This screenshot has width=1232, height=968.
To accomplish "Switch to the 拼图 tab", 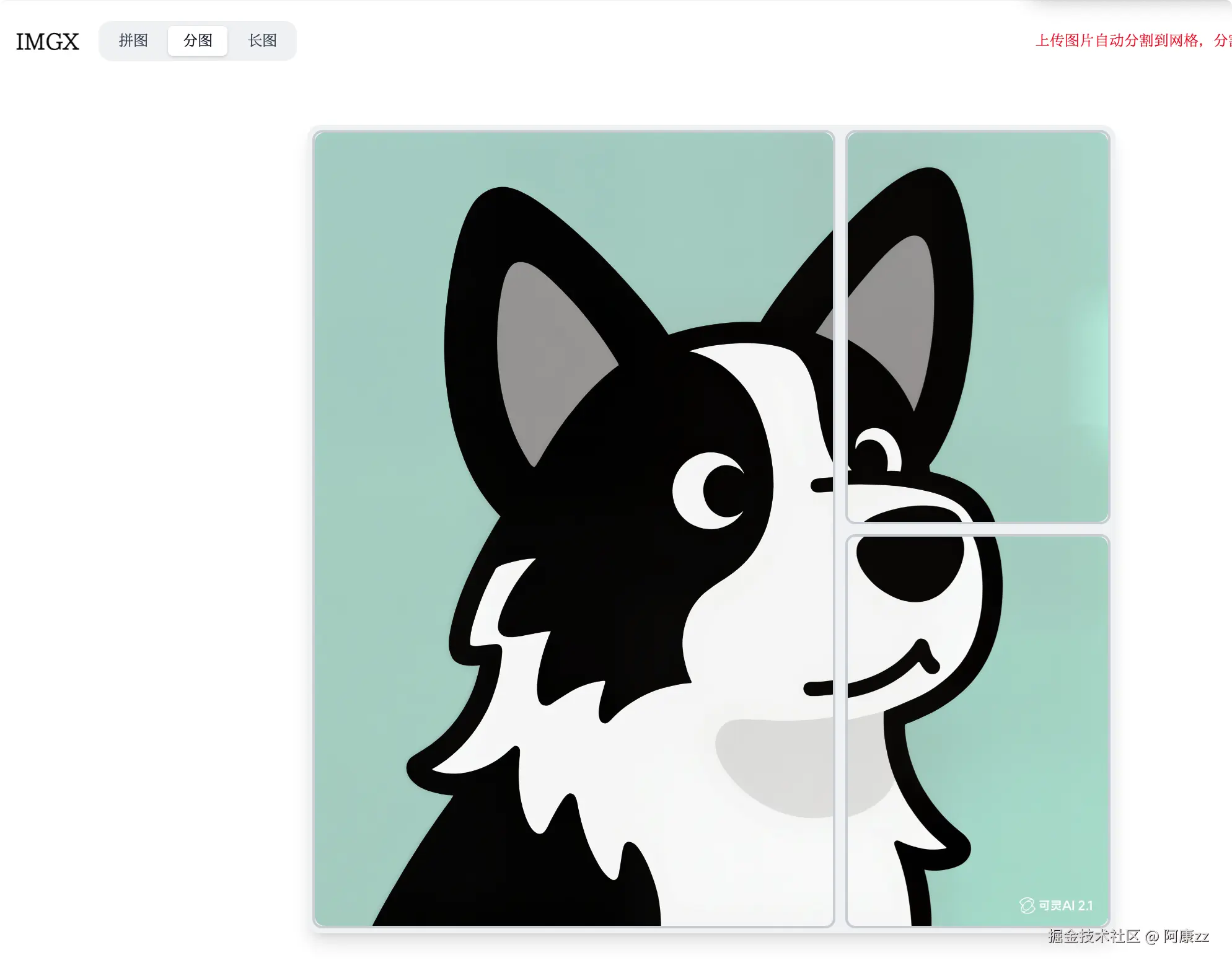I will (133, 41).
